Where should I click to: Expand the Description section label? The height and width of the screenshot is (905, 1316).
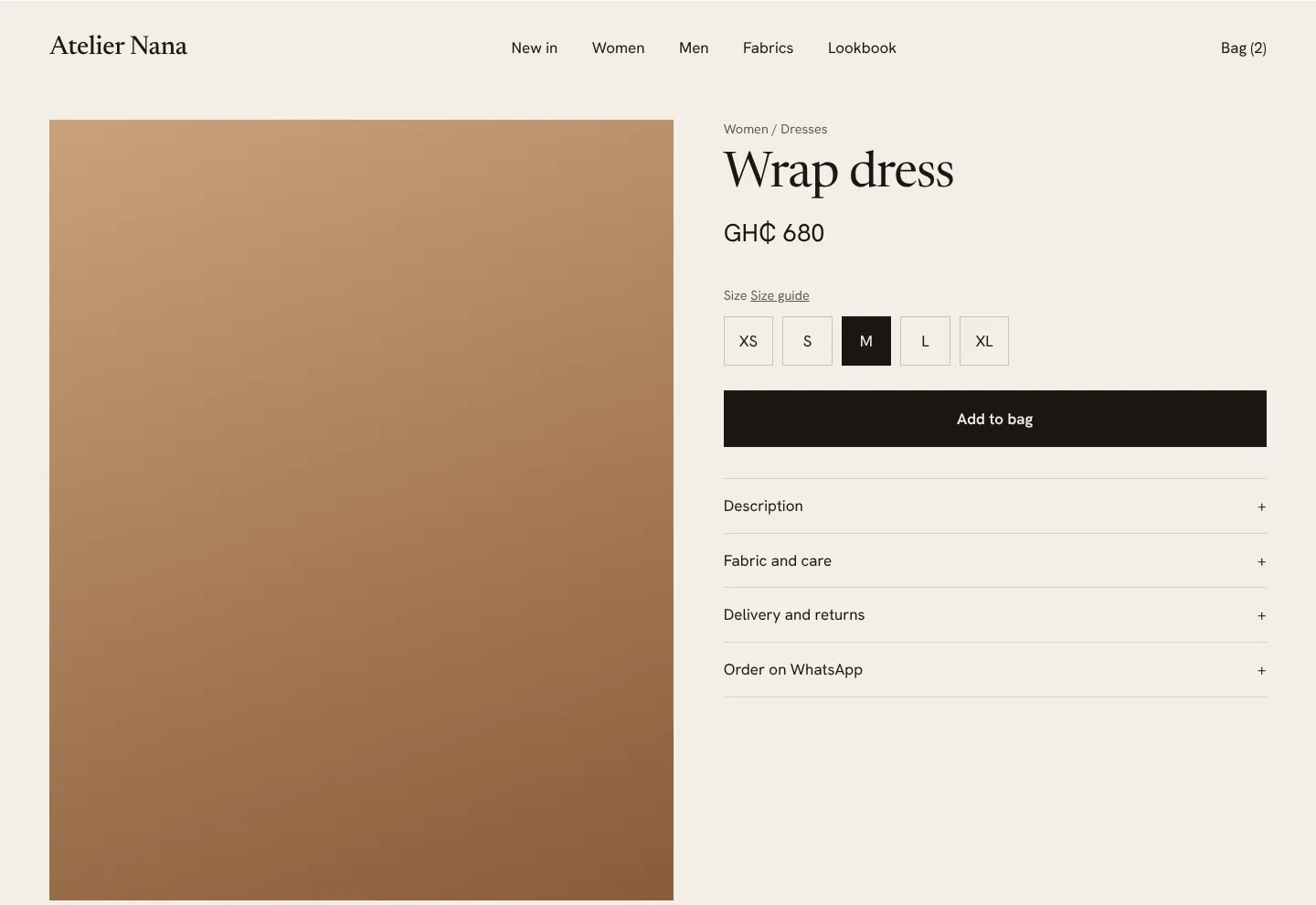point(763,506)
